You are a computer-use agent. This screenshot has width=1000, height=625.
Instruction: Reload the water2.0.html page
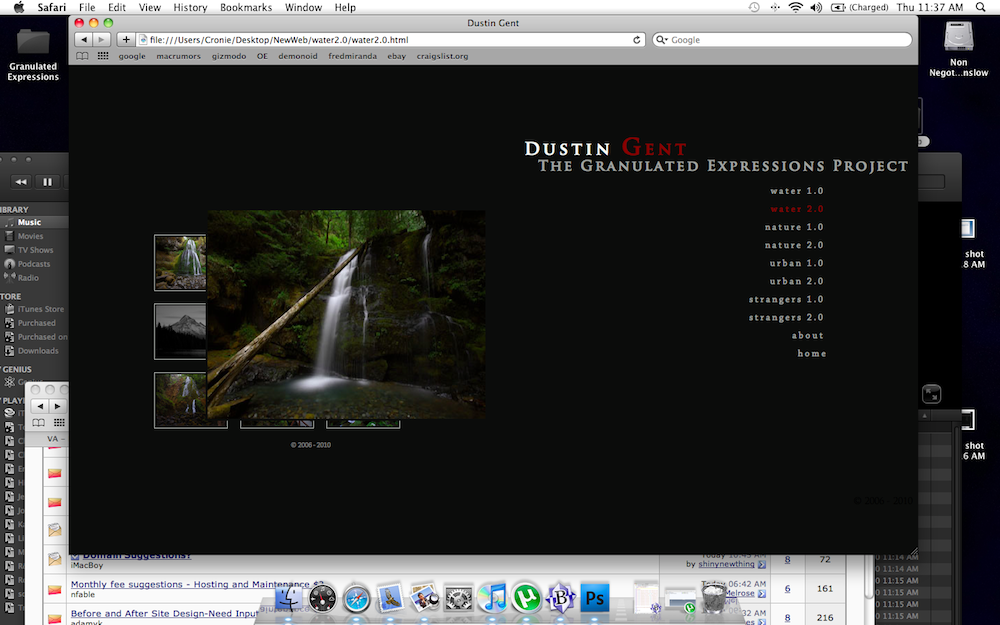[636, 40]
